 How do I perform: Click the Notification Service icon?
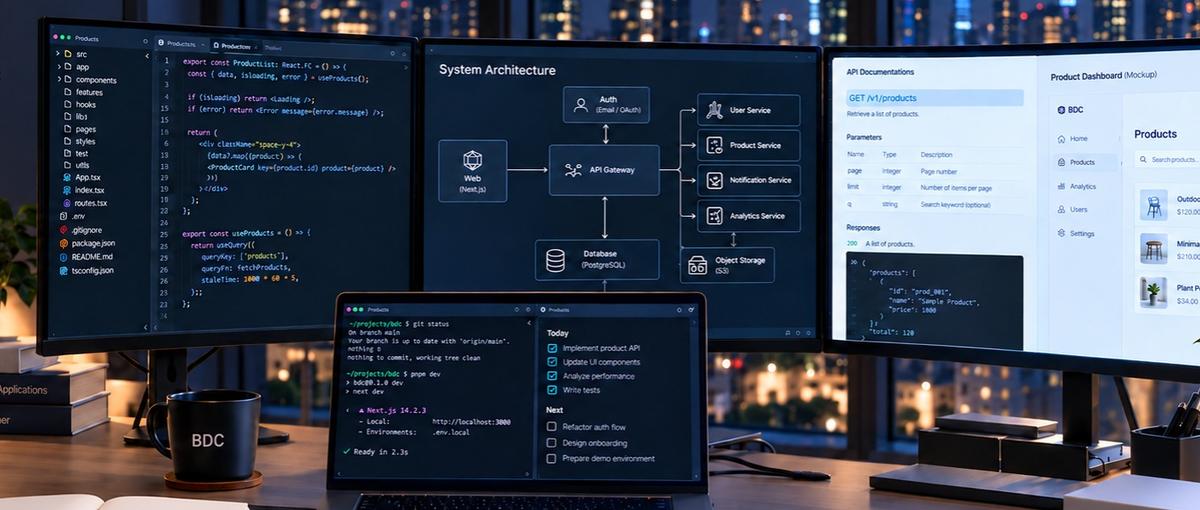click(715, 180)
